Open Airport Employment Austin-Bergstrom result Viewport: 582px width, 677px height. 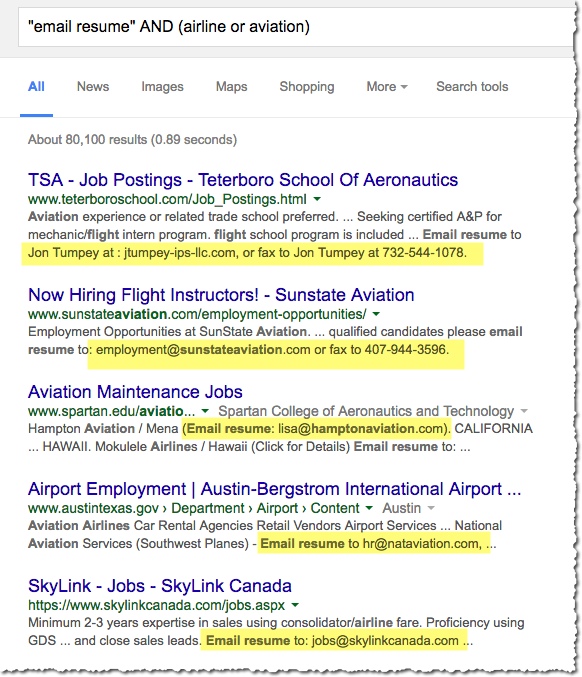(x=275, y=489)
